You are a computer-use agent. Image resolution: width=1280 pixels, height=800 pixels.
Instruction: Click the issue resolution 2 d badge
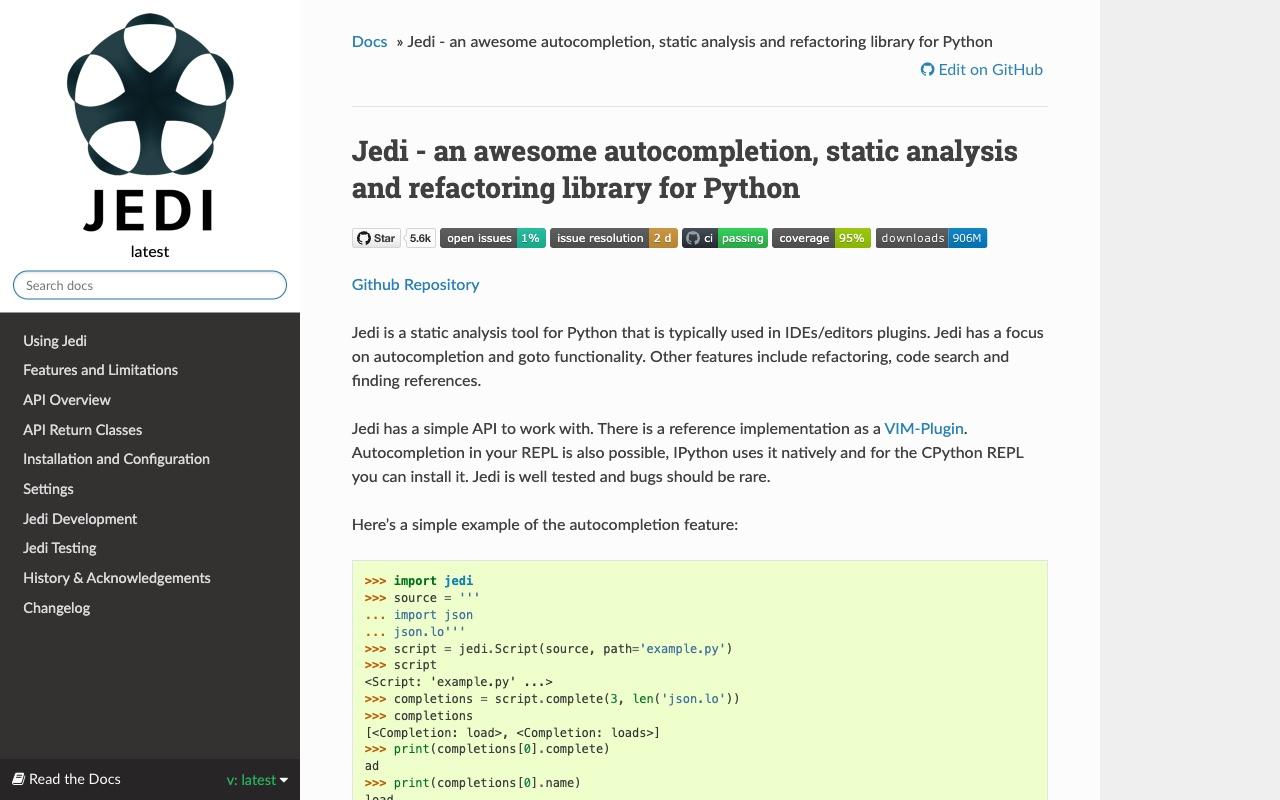614,238
